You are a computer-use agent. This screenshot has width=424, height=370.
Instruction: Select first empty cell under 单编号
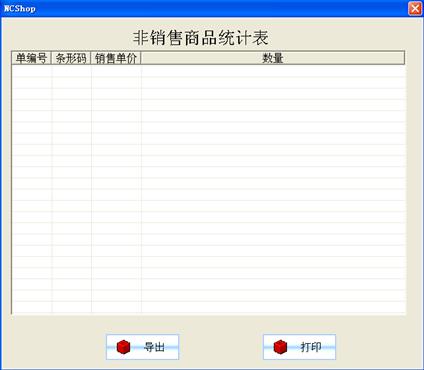pyautogui.click(x=32, y=71)
